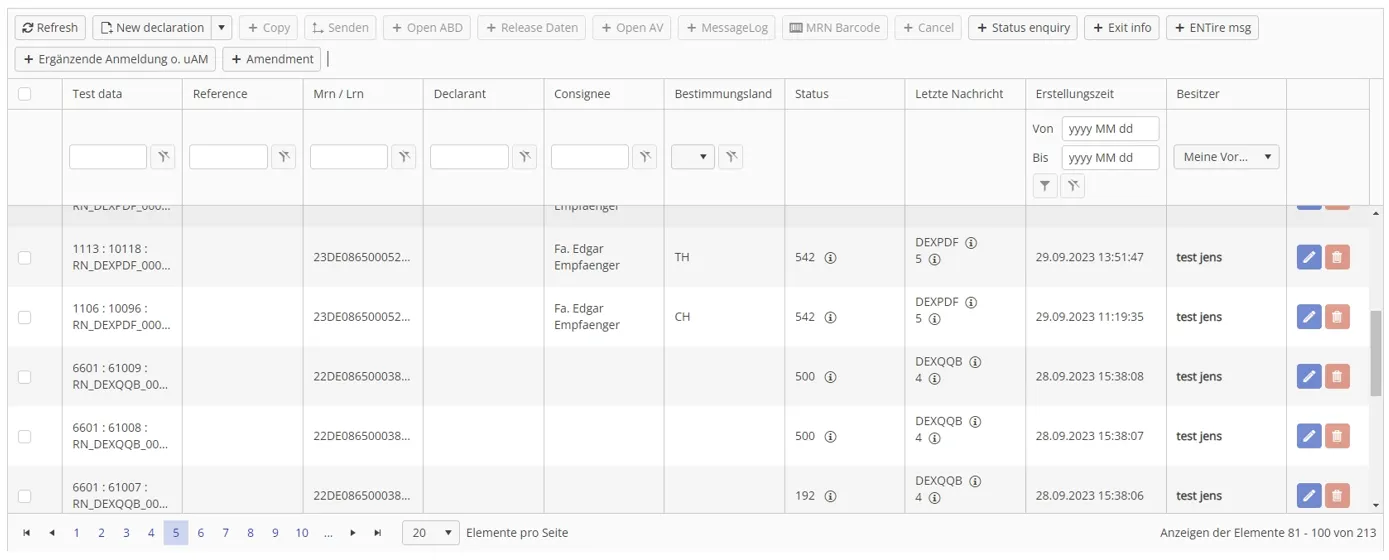Image resolution: width=1389 pixels, height=560 pixels.
Task: Show info for status 192
Action: (830, 496)
